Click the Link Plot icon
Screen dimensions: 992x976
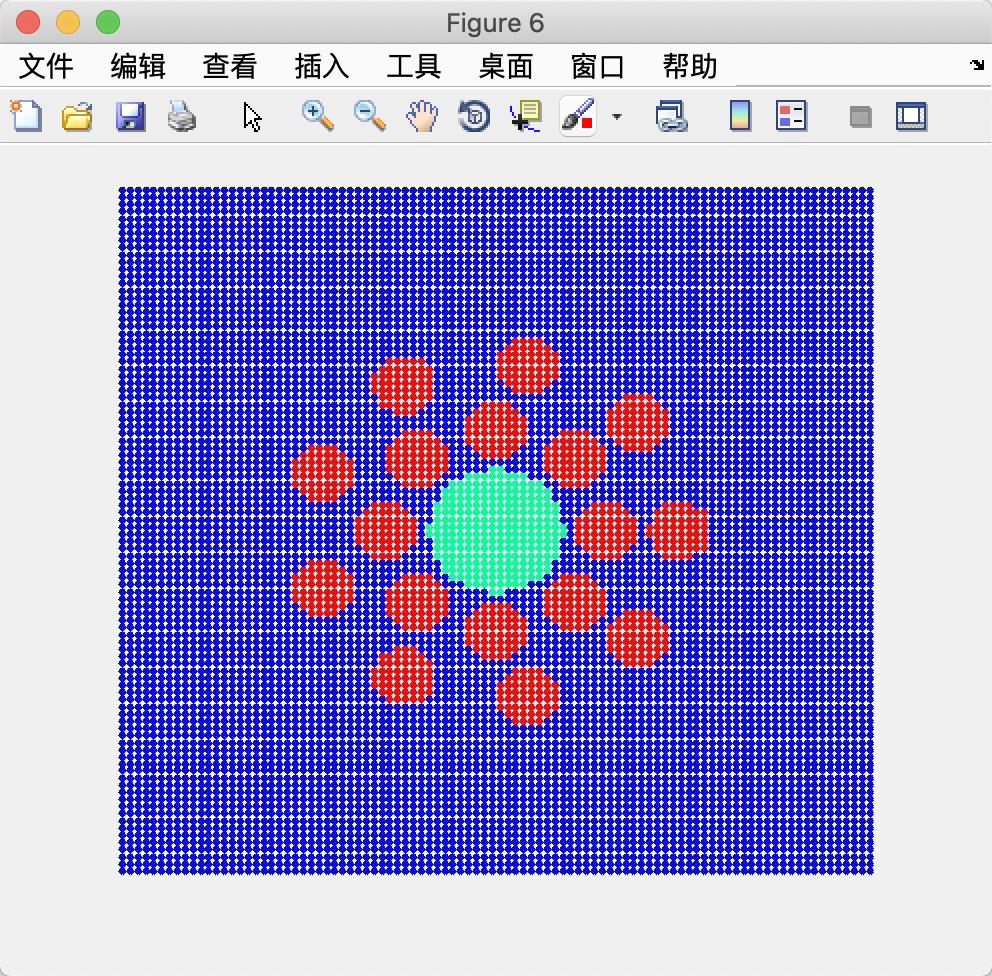coord(672,116)
